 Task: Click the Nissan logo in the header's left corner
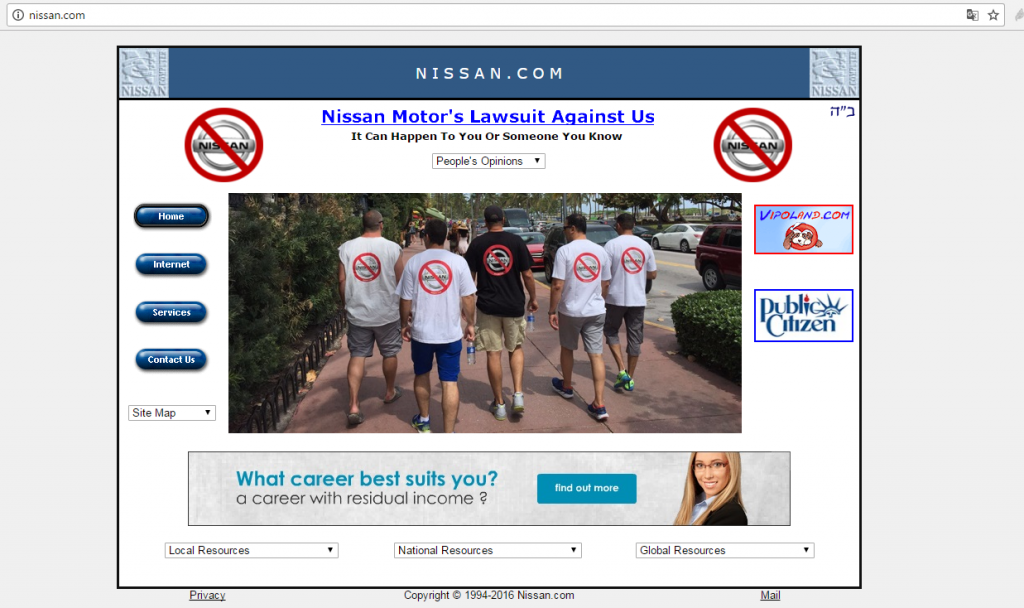[x=144, y=73]
